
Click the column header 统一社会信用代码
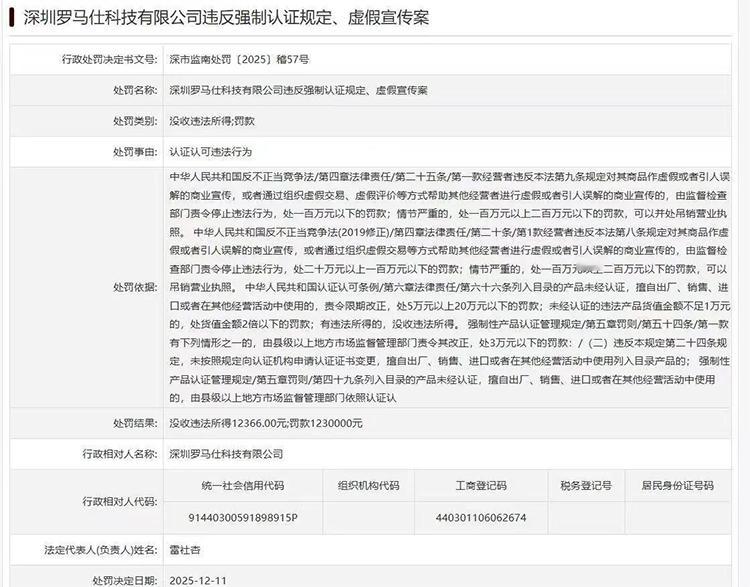coord(243,486)
